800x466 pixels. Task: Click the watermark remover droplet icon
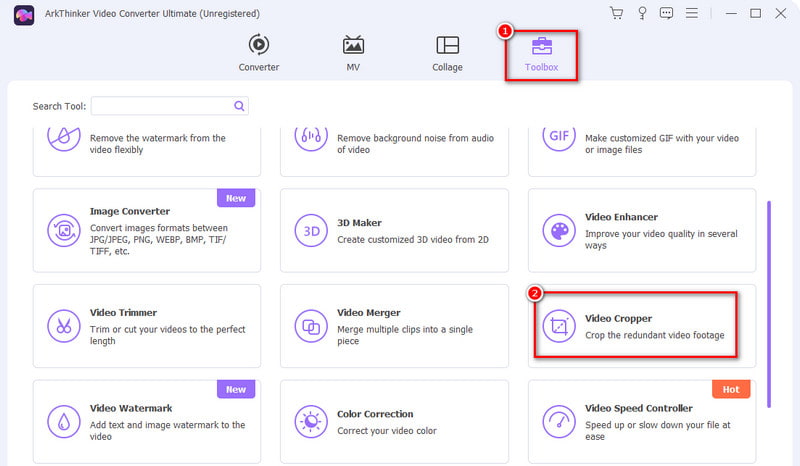pos(64,137)
